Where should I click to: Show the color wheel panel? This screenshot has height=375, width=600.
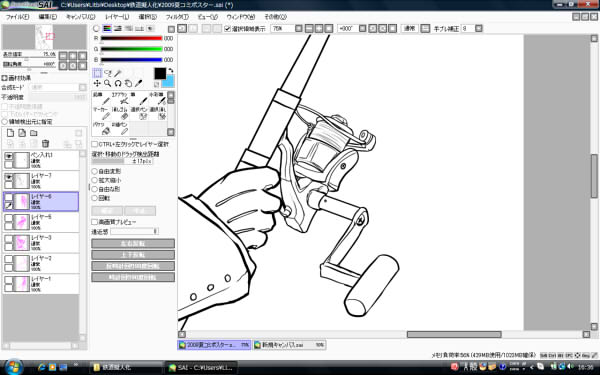pos(96,29)
